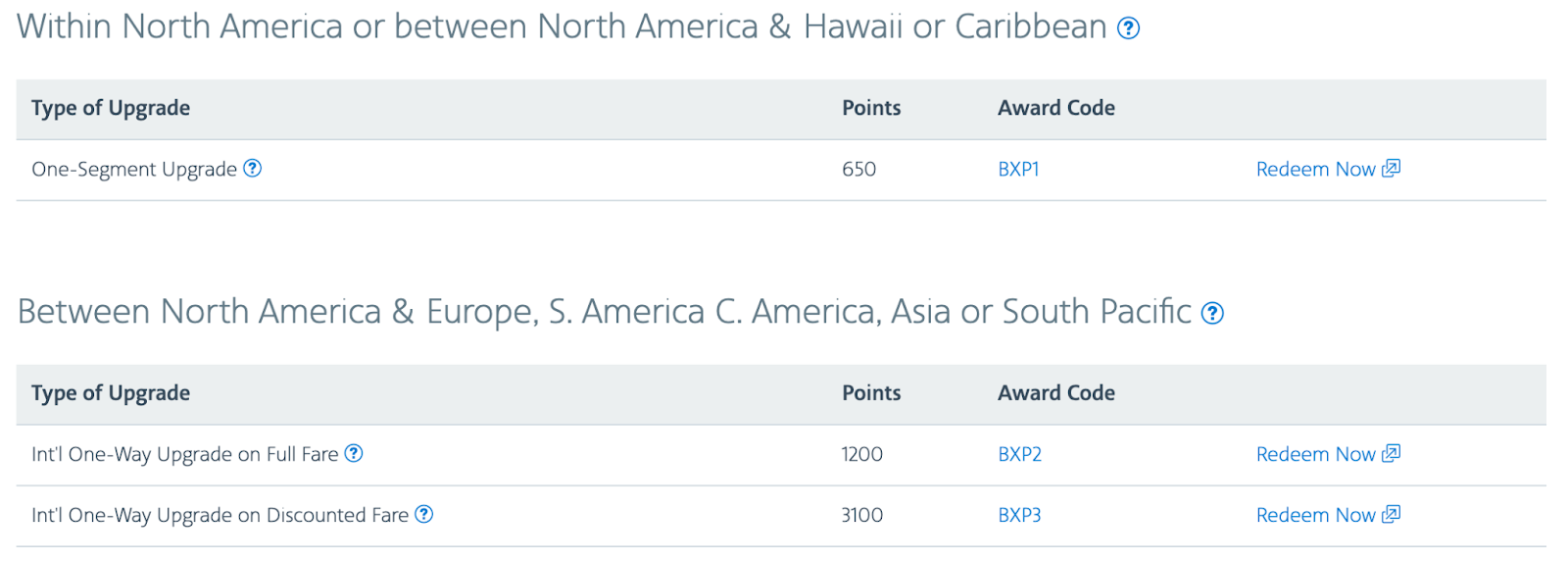Click help icon beside Within North America heading
Viewport: 1568px width, 561px height.
click(1128, 28)
